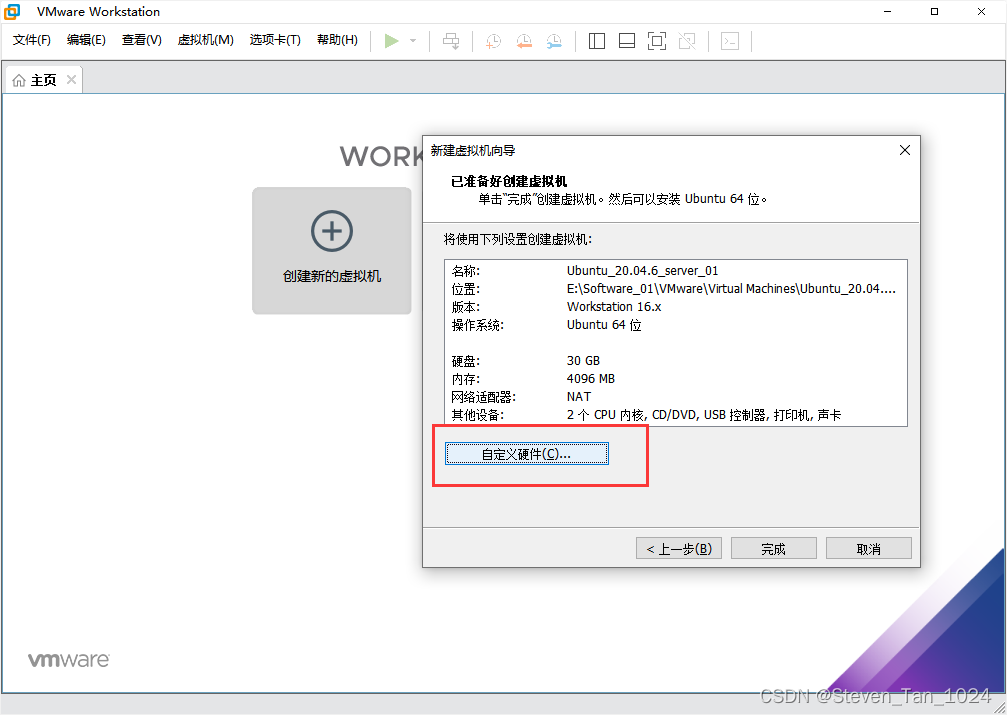Image resolution: width=1007 pixels, height=715 pixels.
Task: Click the take snapshot toolbar icon
Action: [493, 42]
